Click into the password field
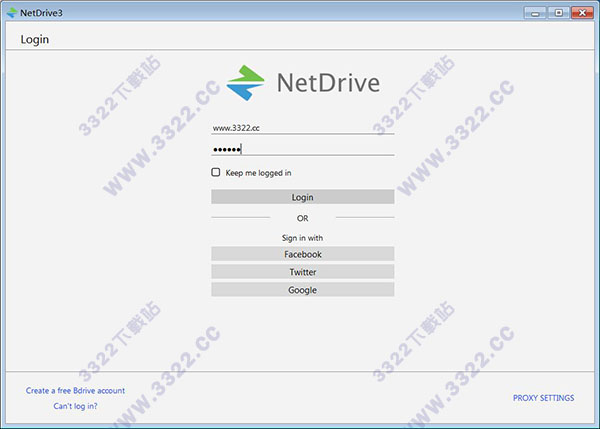Image resolution: width=600 pixels, height=429 pixels. (303, 149)
